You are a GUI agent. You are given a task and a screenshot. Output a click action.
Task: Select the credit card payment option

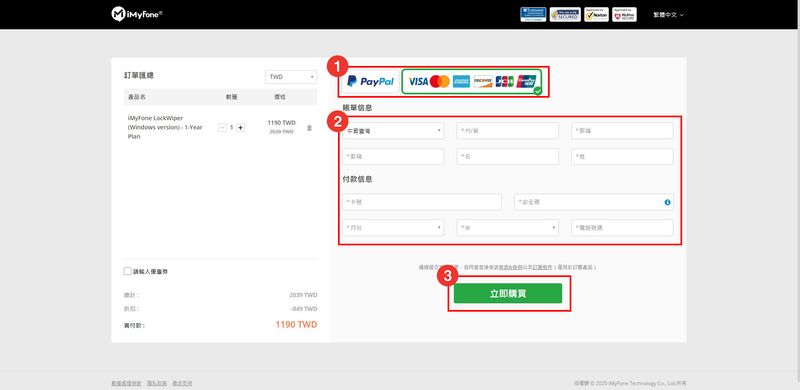pyautogui.click(x=472, y=82)
